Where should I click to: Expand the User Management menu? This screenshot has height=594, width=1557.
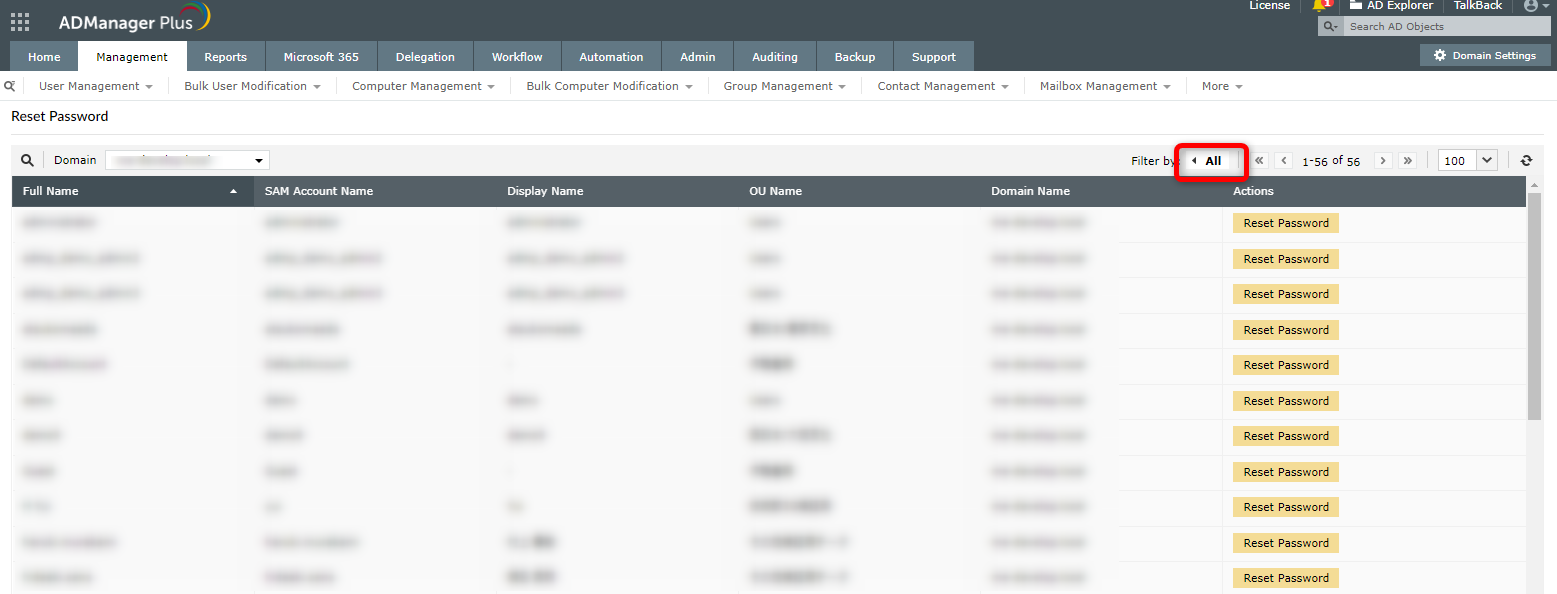96,86
